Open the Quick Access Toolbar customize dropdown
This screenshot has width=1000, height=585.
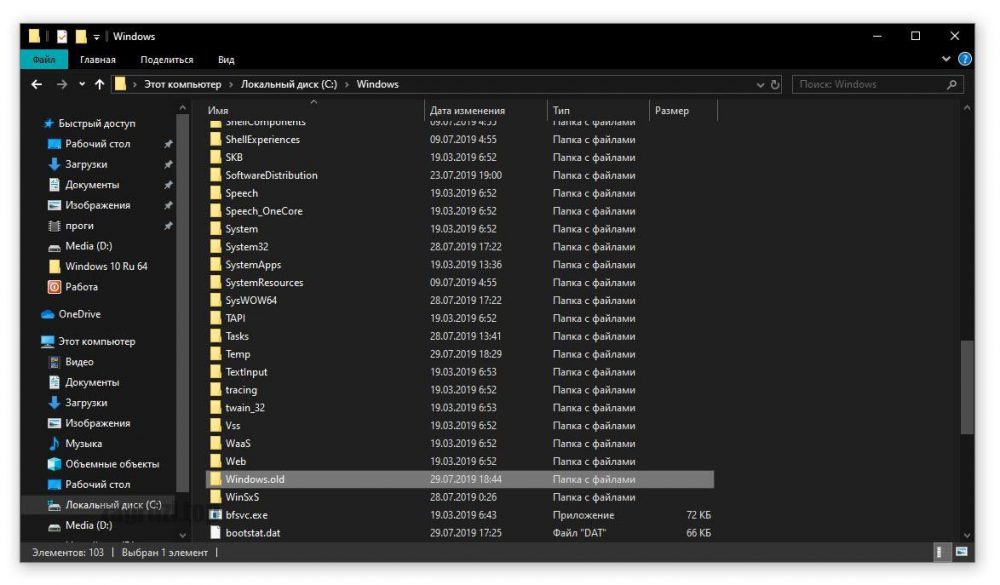[97, 37]
